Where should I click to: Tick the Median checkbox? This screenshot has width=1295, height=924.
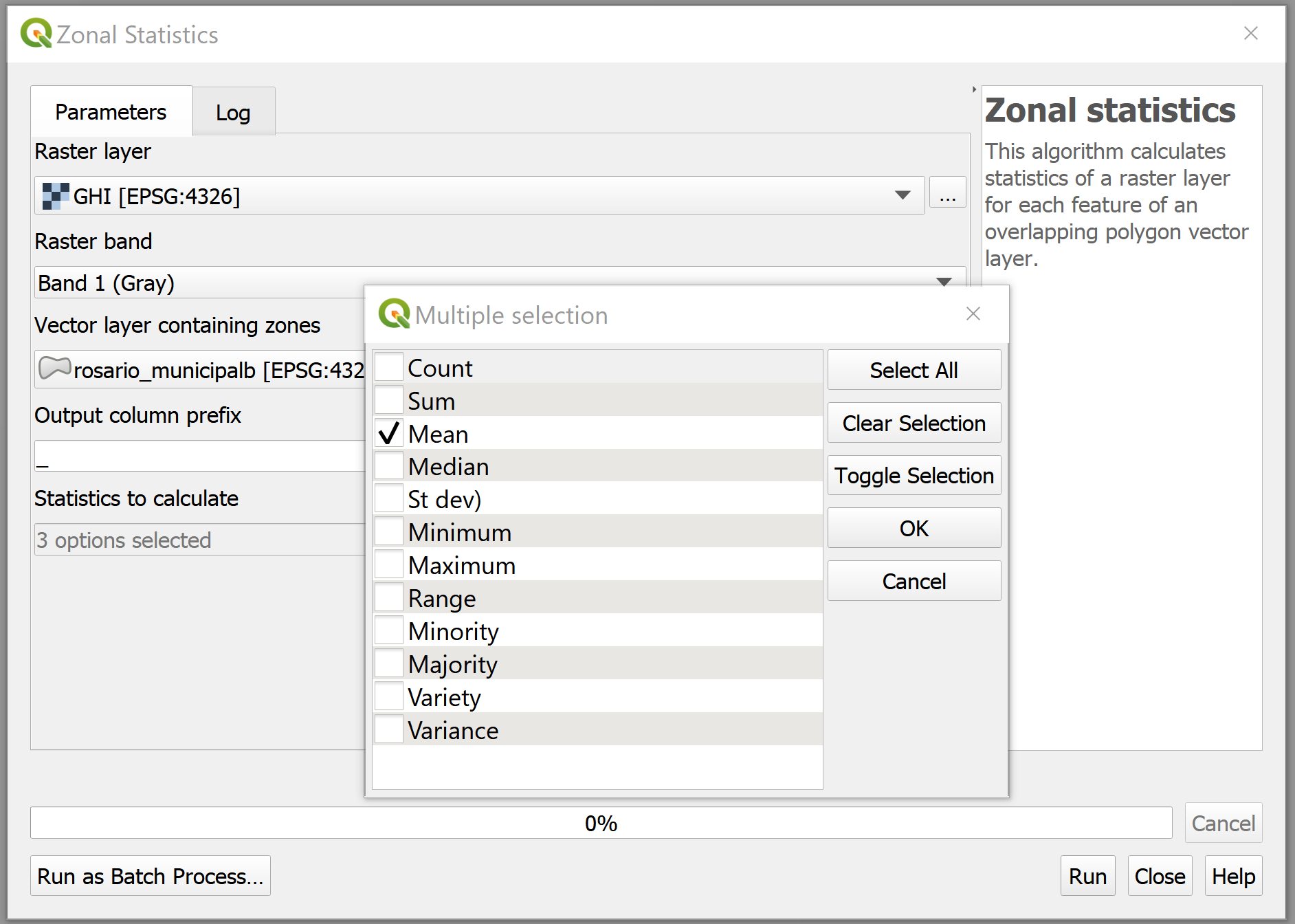[389, 466]
